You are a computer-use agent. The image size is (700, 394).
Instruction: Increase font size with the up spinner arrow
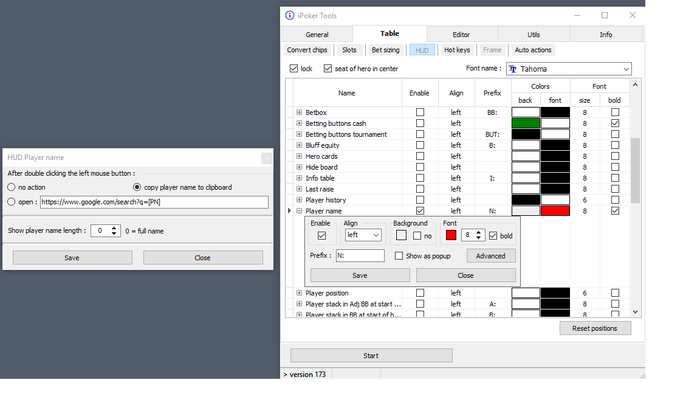coord(478,232)
